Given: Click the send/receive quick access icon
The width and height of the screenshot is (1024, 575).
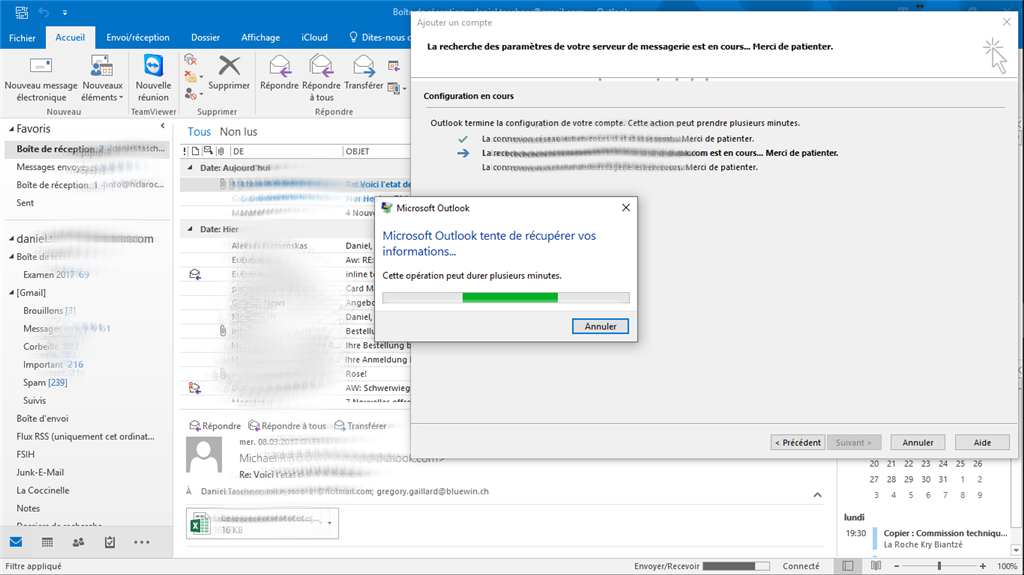Looking at the screenshot, I should pos(22,12).
